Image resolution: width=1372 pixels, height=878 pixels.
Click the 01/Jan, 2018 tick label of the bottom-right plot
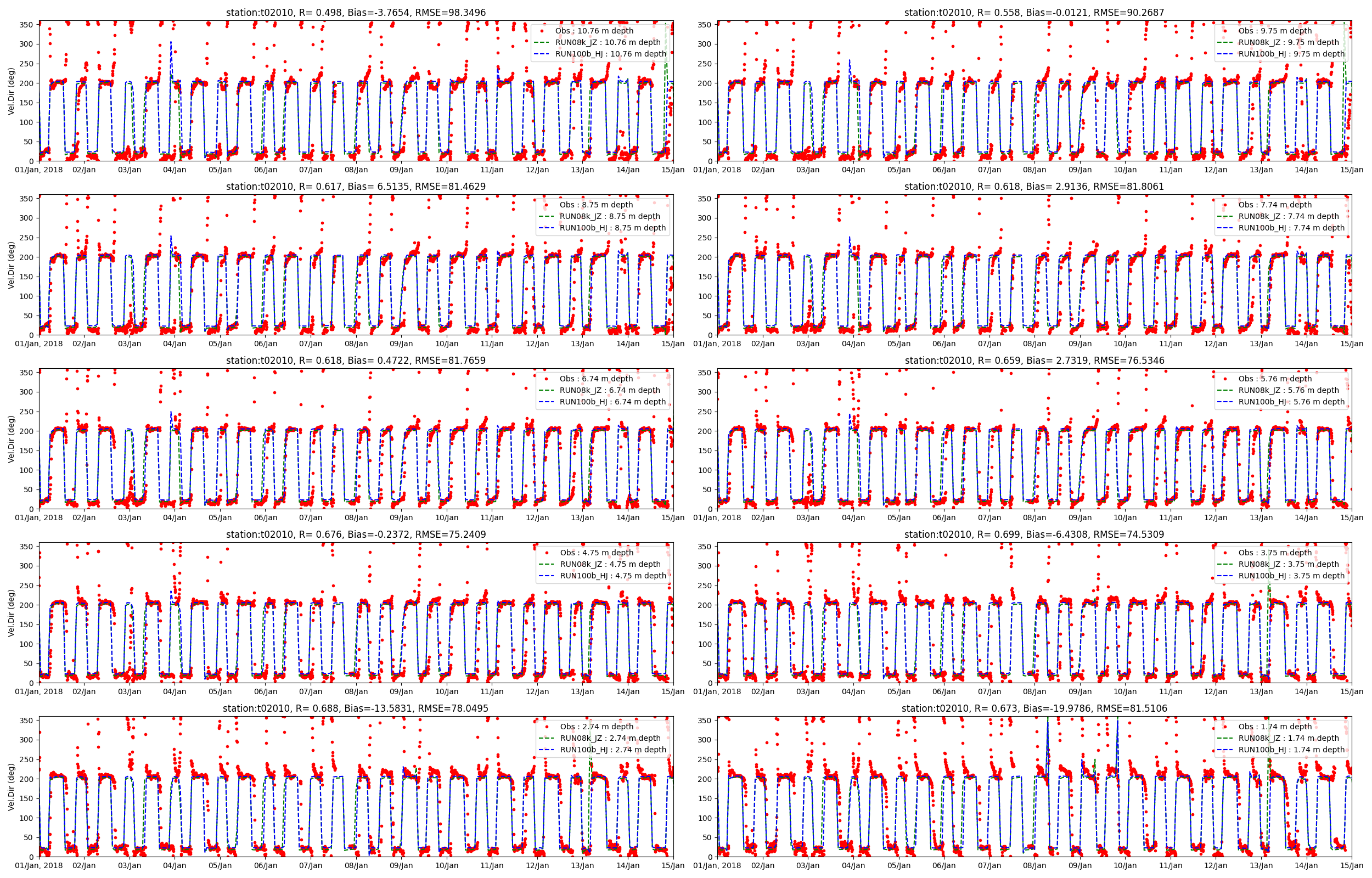pos(717,865)
